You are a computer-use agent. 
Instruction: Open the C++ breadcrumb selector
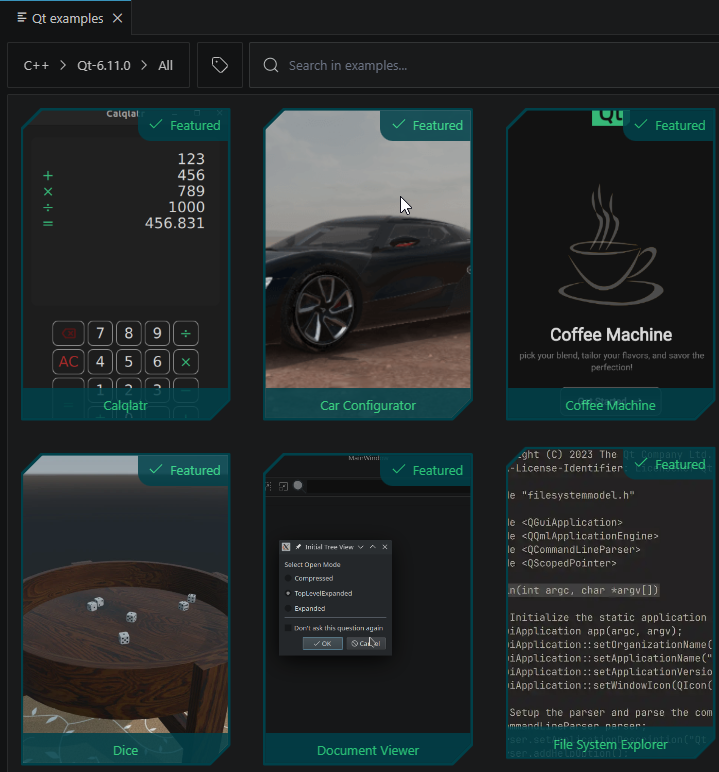click(x=36, y=65)
